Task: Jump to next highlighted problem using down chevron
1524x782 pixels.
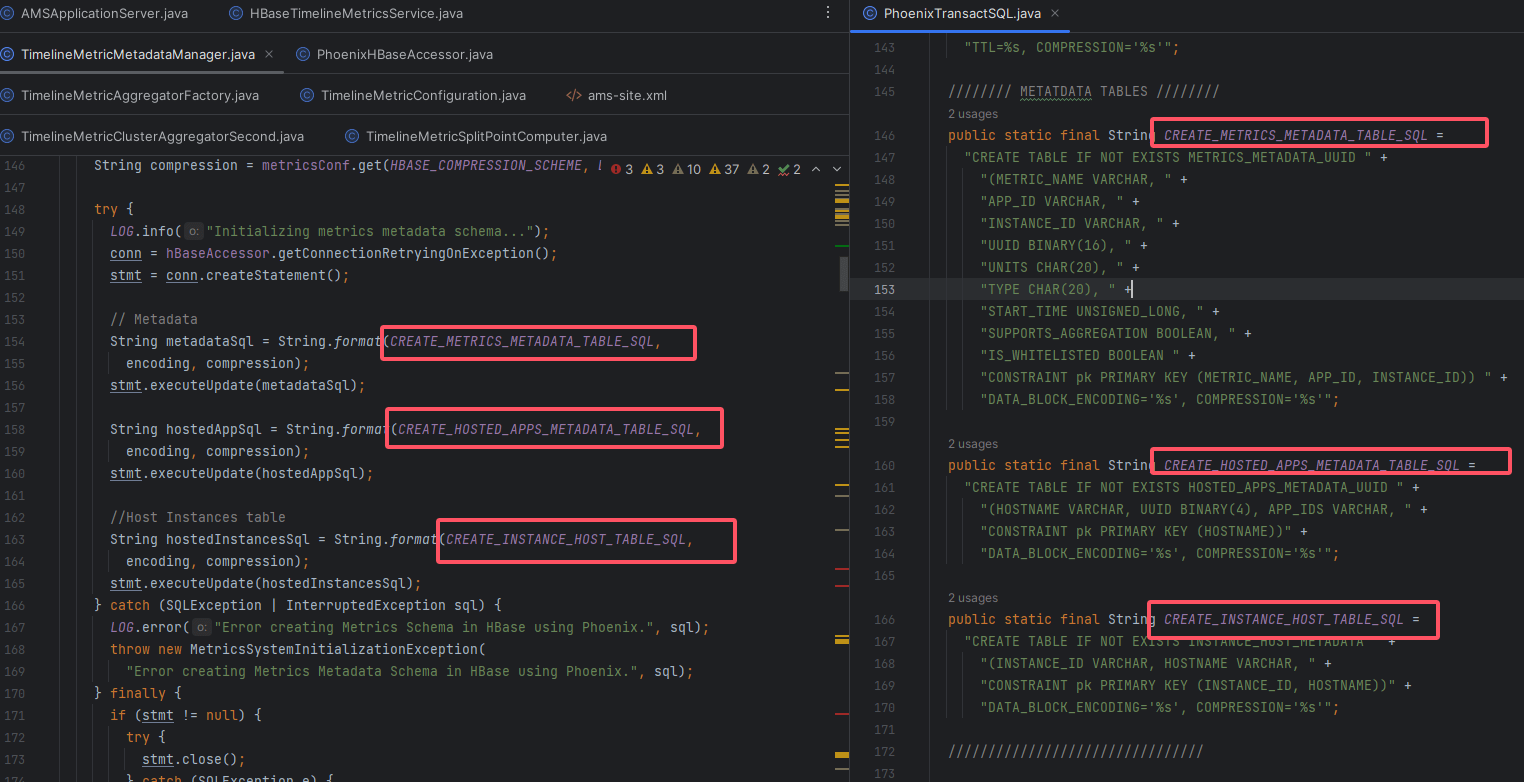Action: [837, 169]
